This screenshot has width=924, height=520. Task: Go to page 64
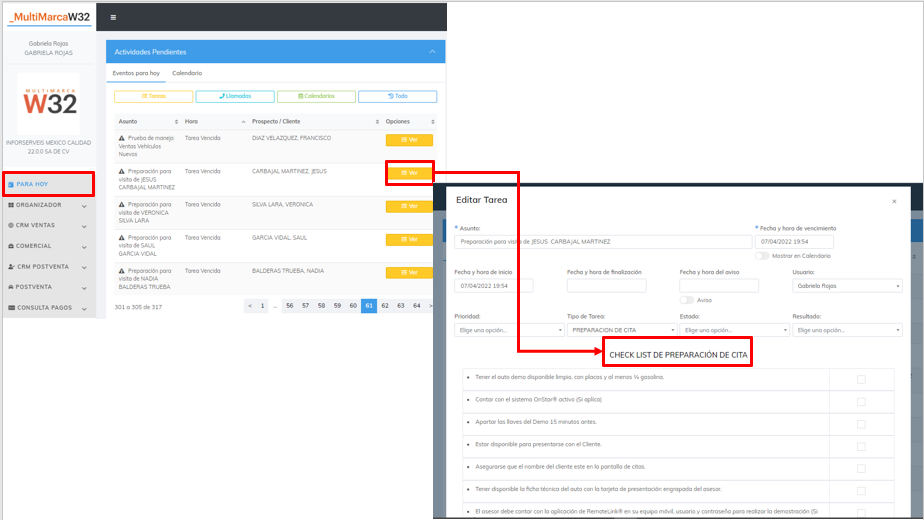point(417,306)
